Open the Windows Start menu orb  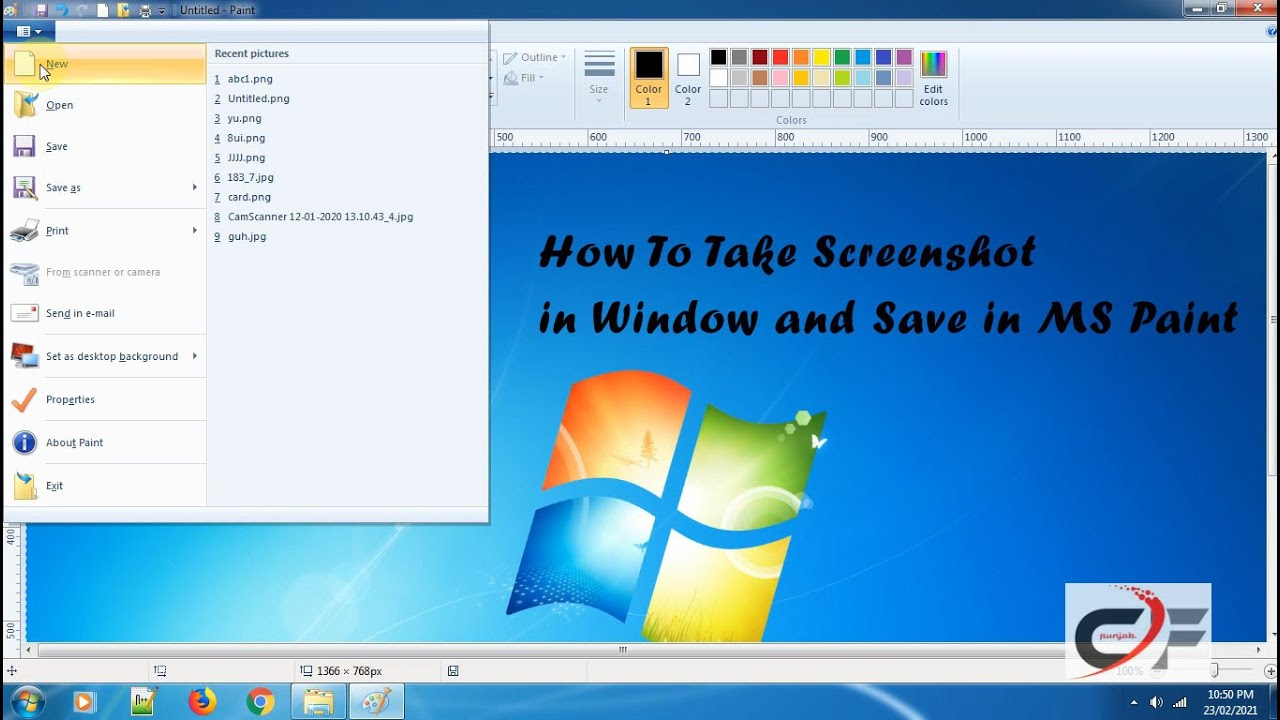click(27, 702)
